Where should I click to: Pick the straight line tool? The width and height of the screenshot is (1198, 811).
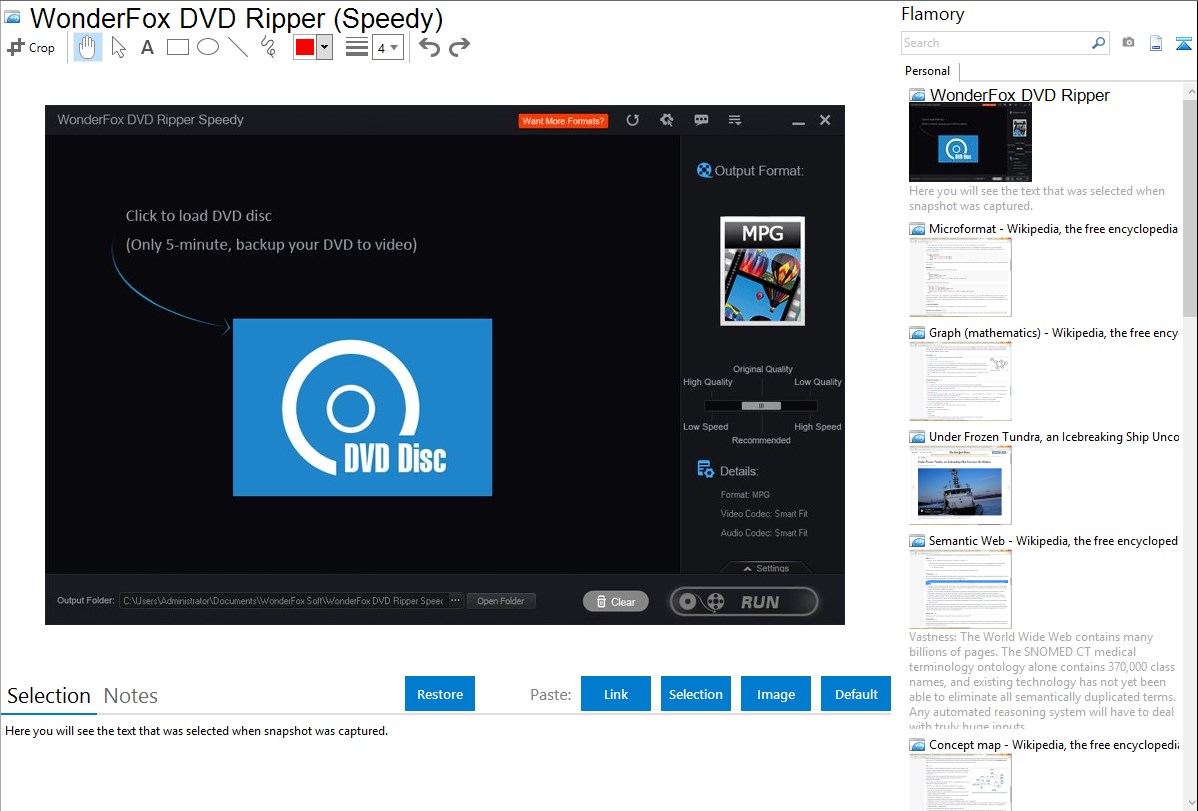point(238,47)
